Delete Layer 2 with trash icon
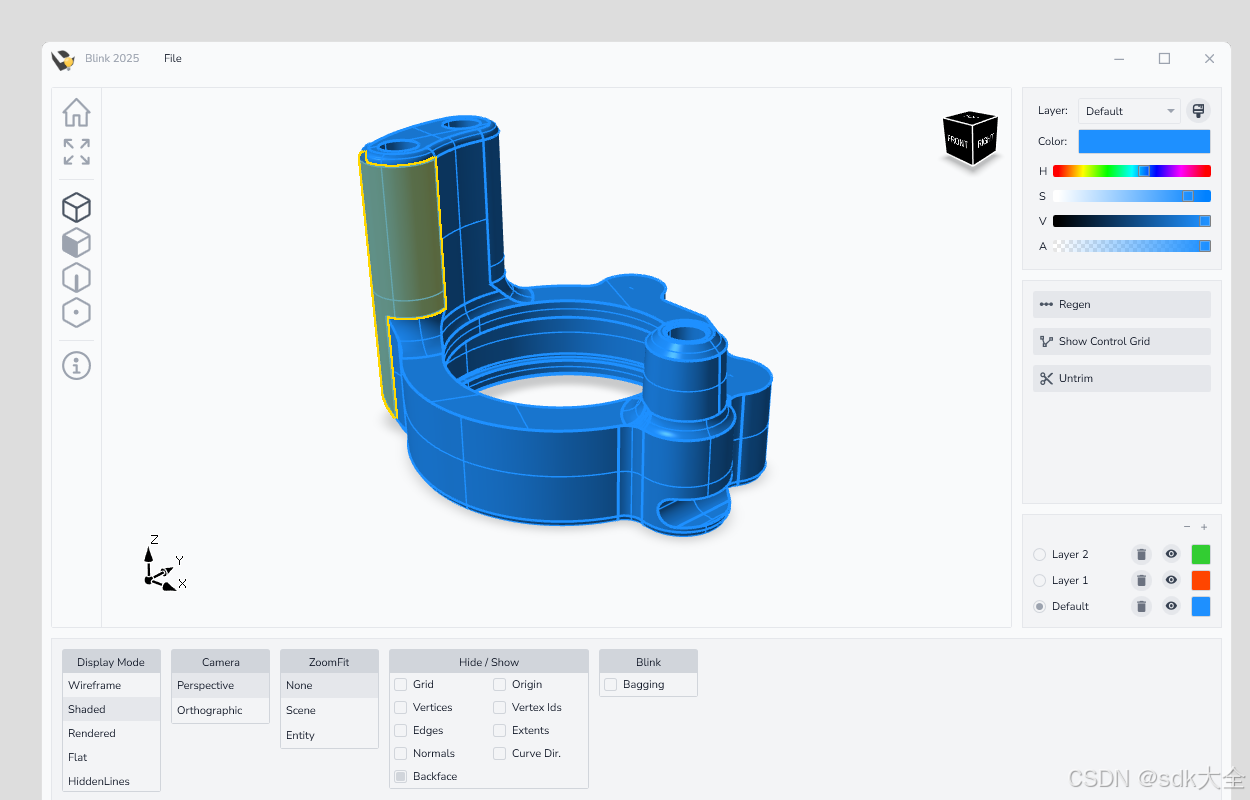 (x=1141, y=554)
